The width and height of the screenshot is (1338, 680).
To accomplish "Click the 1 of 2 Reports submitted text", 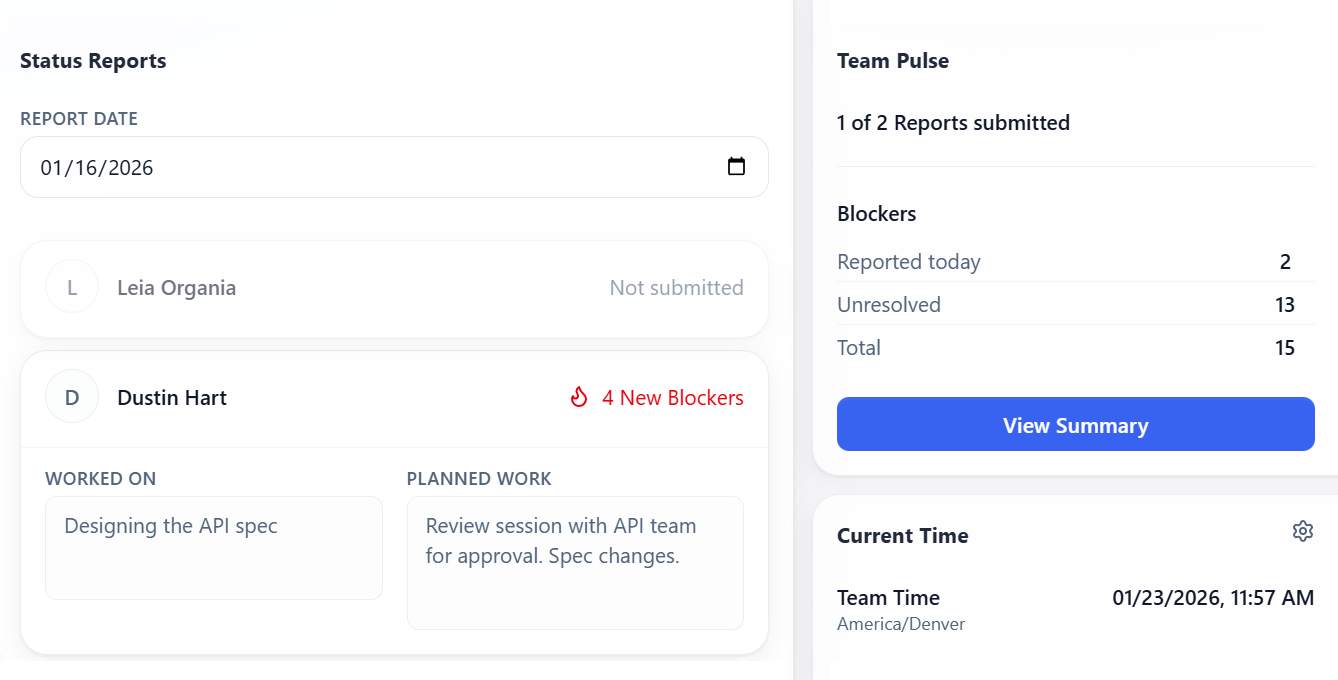I will pos(953,123).
